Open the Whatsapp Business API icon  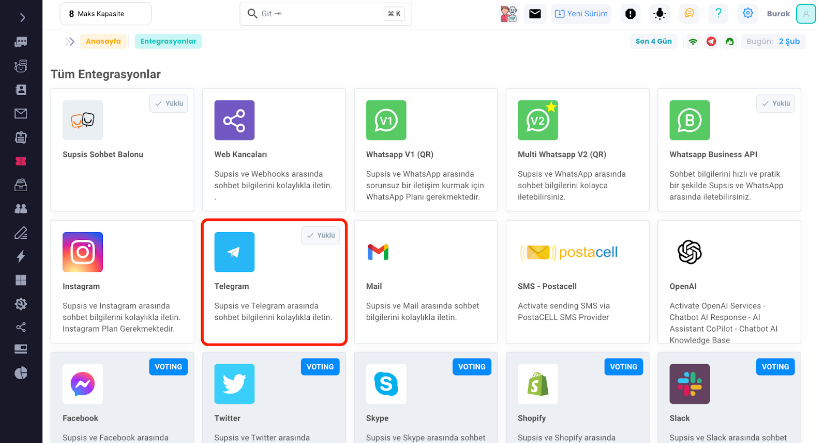coord(690,120)
